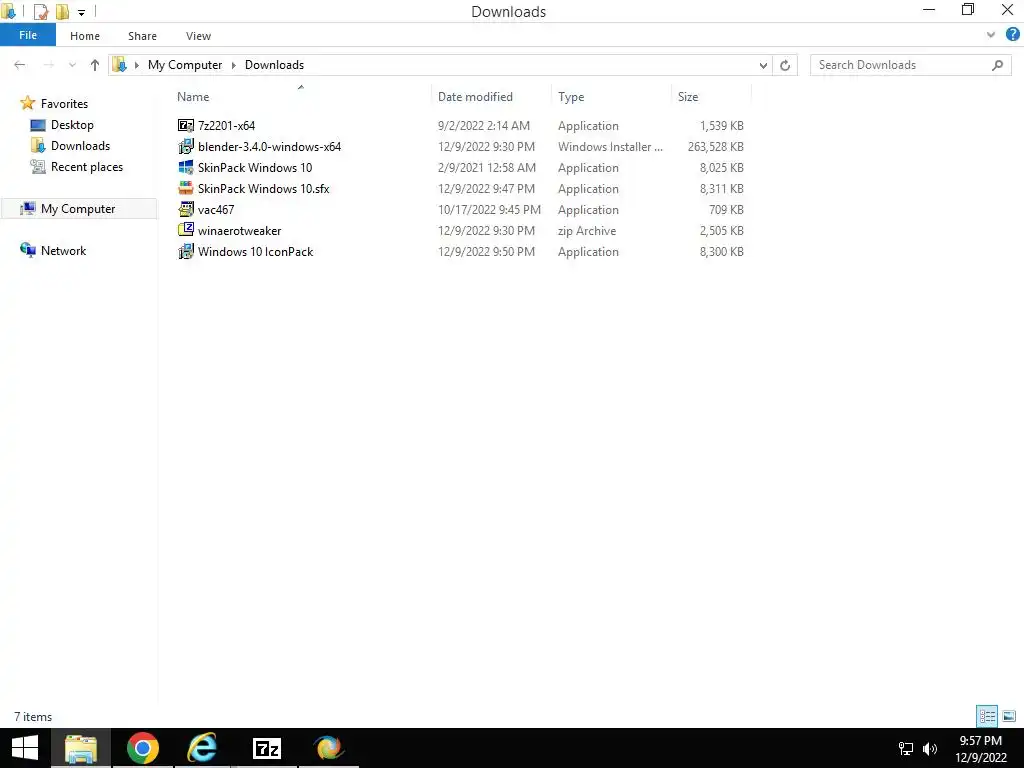Image resolution: width=1024 pixels, height=768 pixels.
Task: Select the 7z2201-x64 file icon
Action: (x=186, y=125)
